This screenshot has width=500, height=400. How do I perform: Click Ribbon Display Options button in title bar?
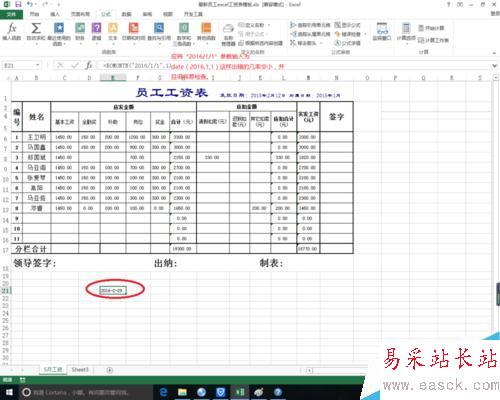[x=460, y=4]
